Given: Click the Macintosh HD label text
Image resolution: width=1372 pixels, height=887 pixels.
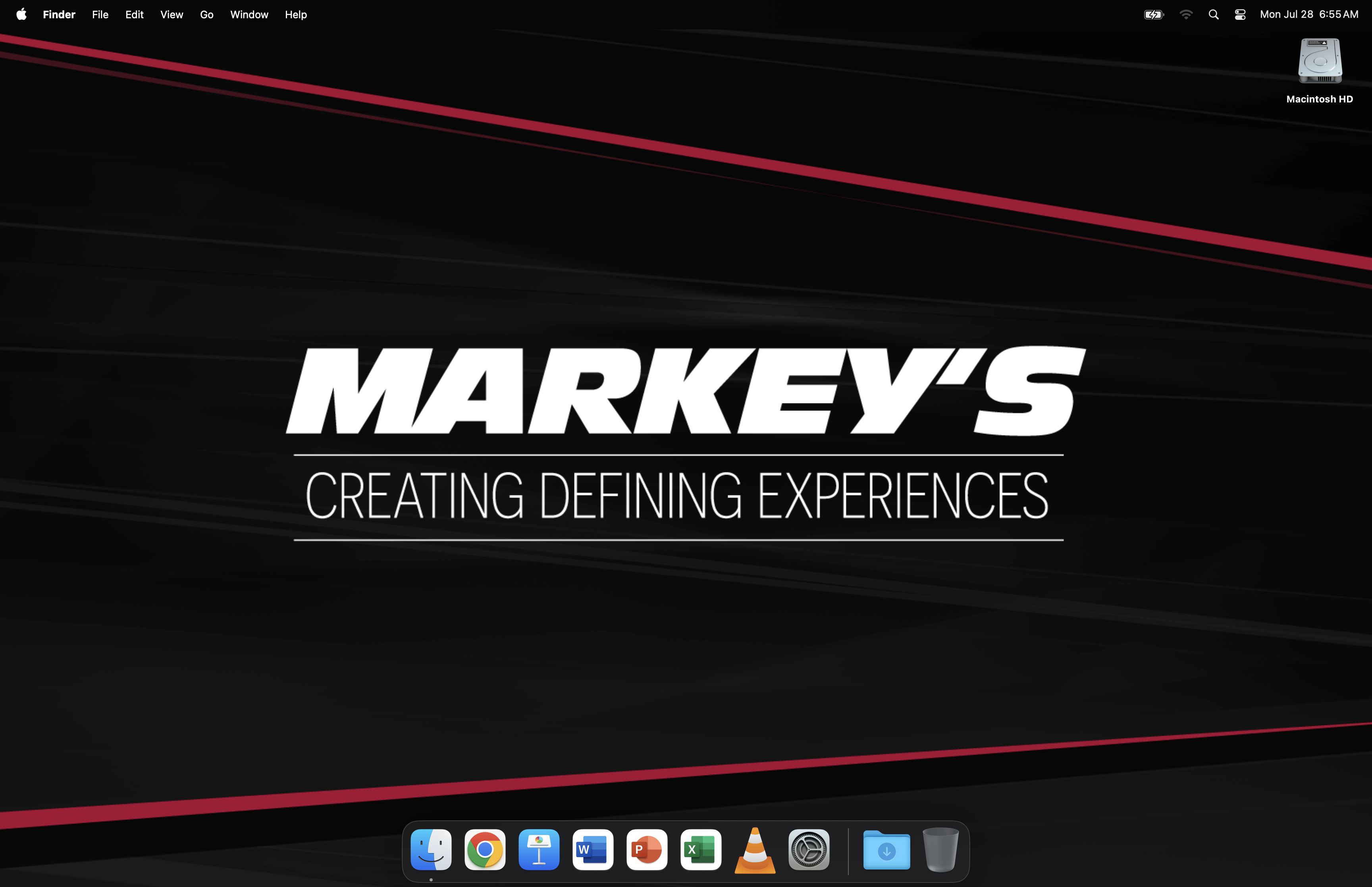Looking at the screenshot, I should point(1320,99).
